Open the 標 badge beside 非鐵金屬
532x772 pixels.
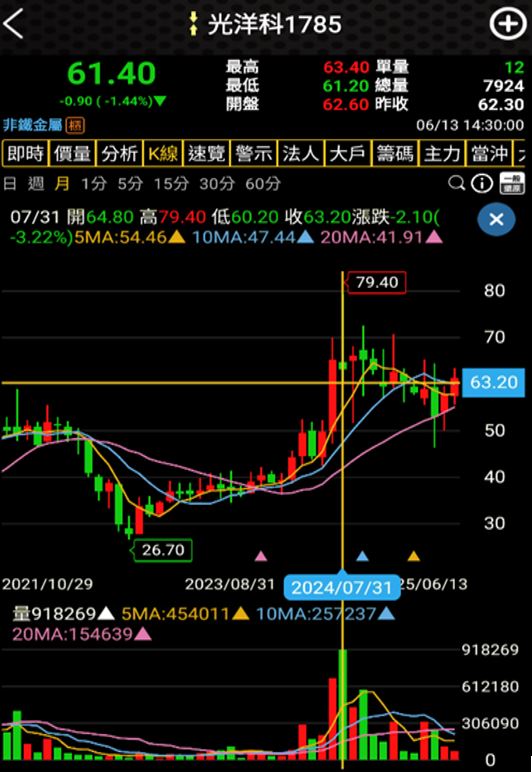(75, 125)
